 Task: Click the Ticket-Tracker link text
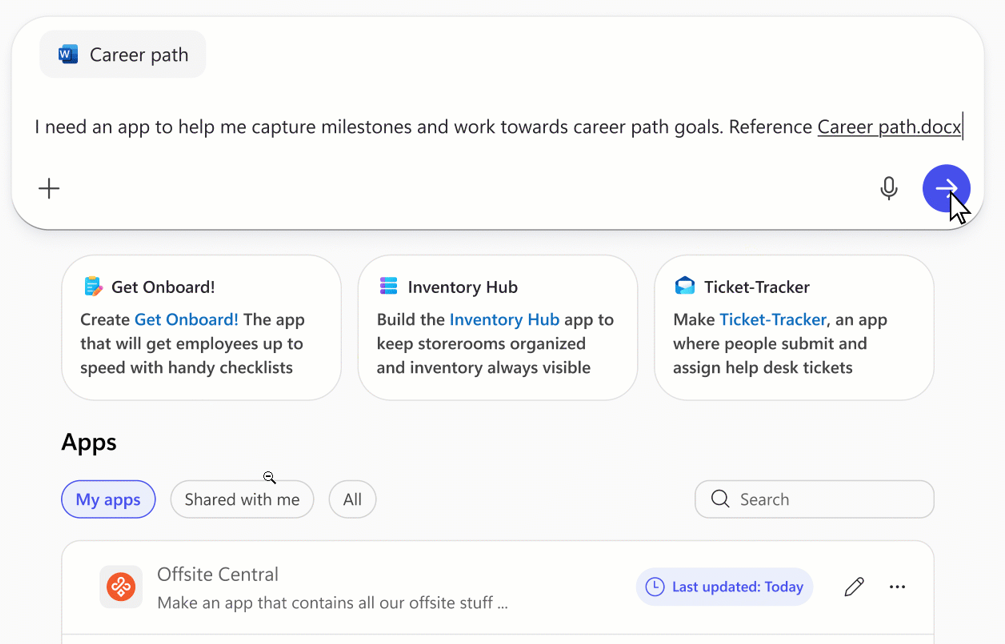[x=772, y=320]
